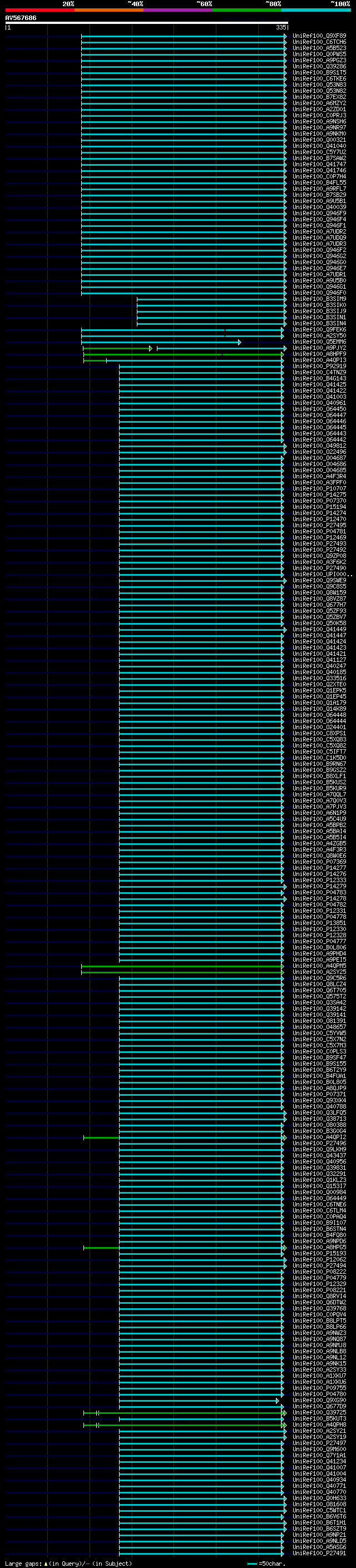Select hit label UniRef100_Q9FEK6
The image size is (356, 1568).
click(x=319, y=329)
